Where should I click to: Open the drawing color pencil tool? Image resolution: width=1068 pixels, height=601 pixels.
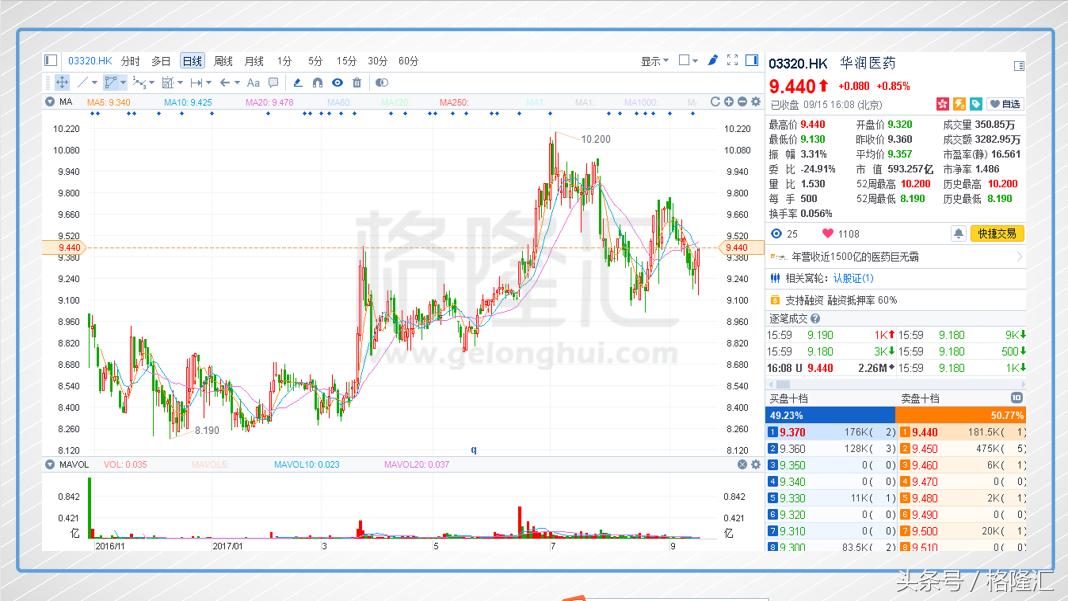tap(298, 82)
